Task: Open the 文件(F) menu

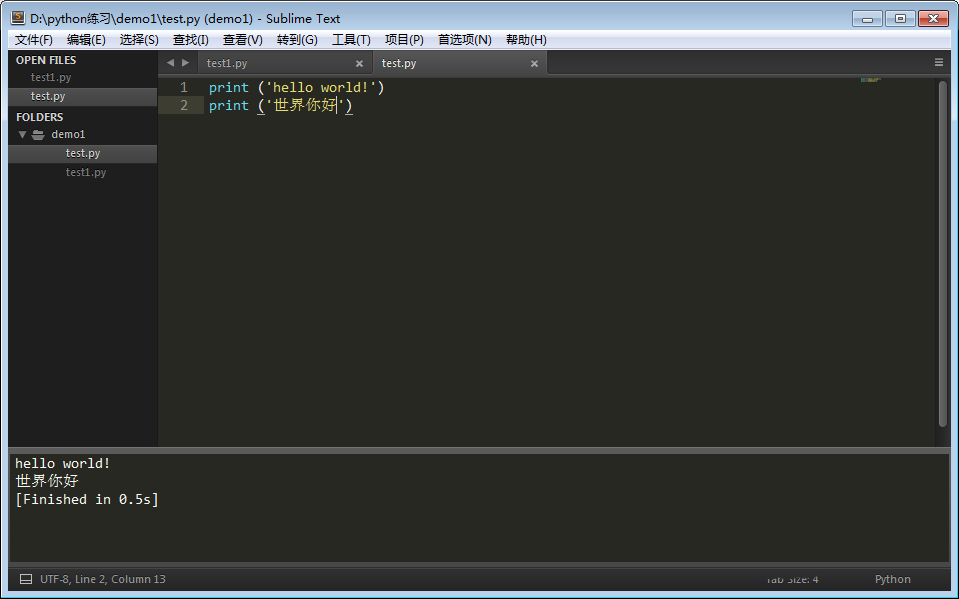Action: pos(34,40)
